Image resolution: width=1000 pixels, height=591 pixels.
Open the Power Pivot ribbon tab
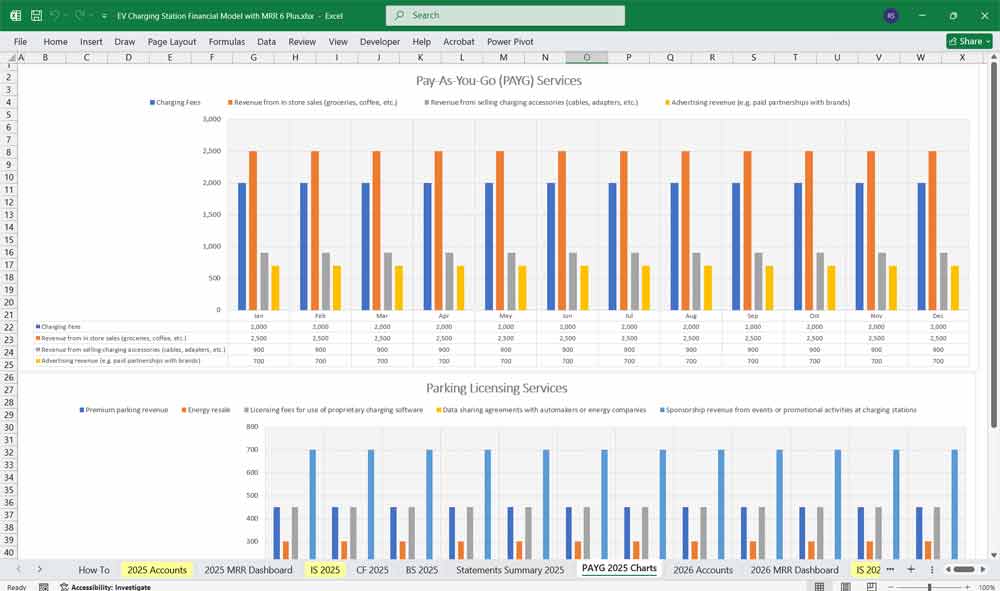511,42
